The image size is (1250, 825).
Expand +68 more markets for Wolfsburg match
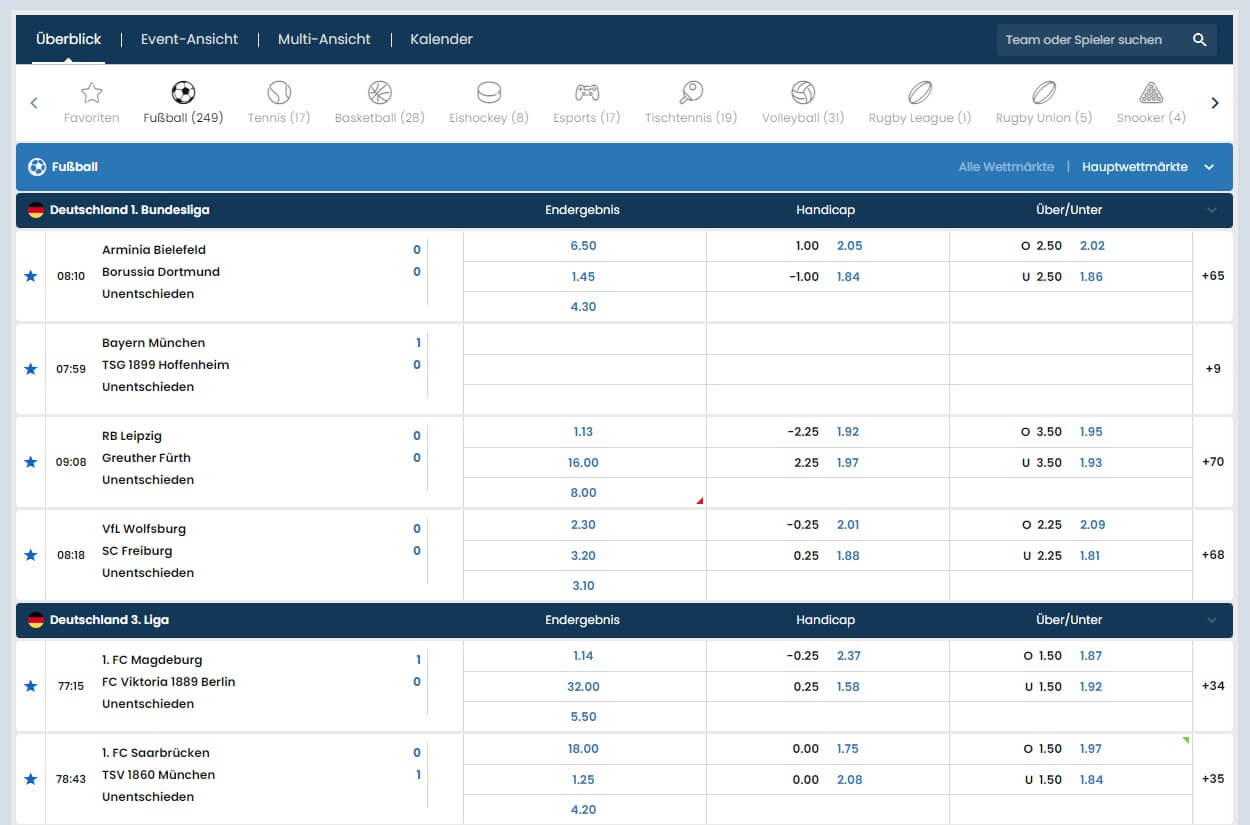tap(1213, 555)
